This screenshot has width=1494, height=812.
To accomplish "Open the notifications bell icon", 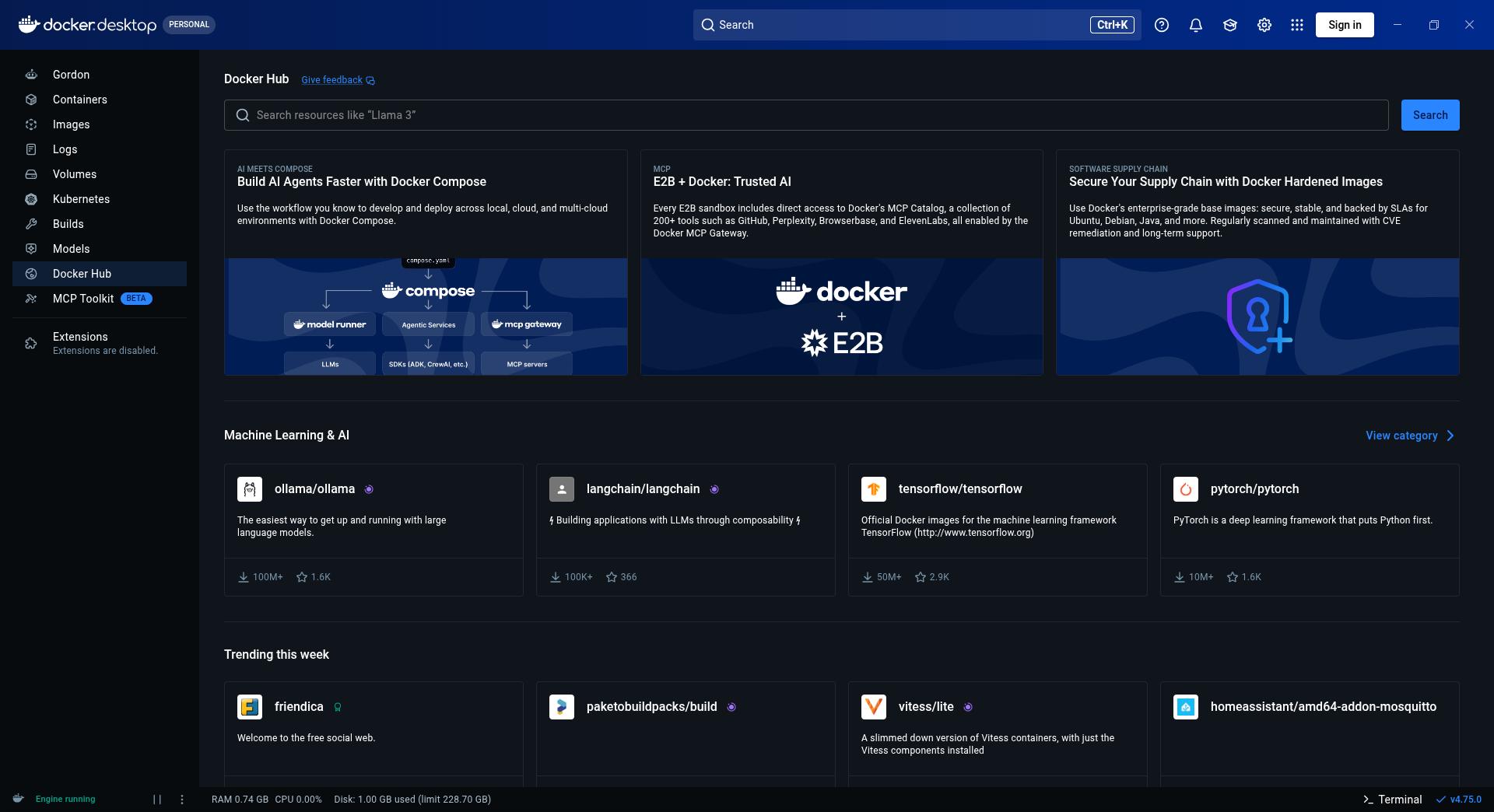I will tap(1196, 25).
